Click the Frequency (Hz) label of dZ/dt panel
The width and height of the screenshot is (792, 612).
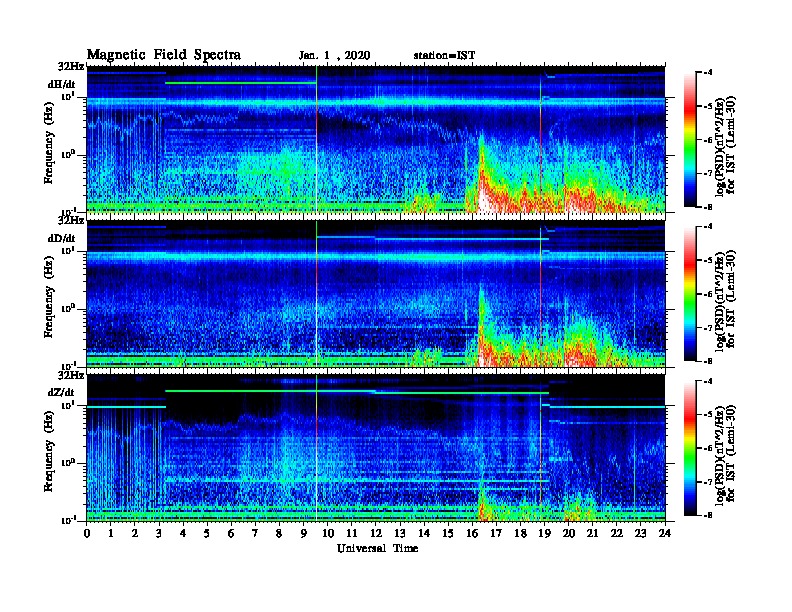pyautogui.click(x=48, y=451)
